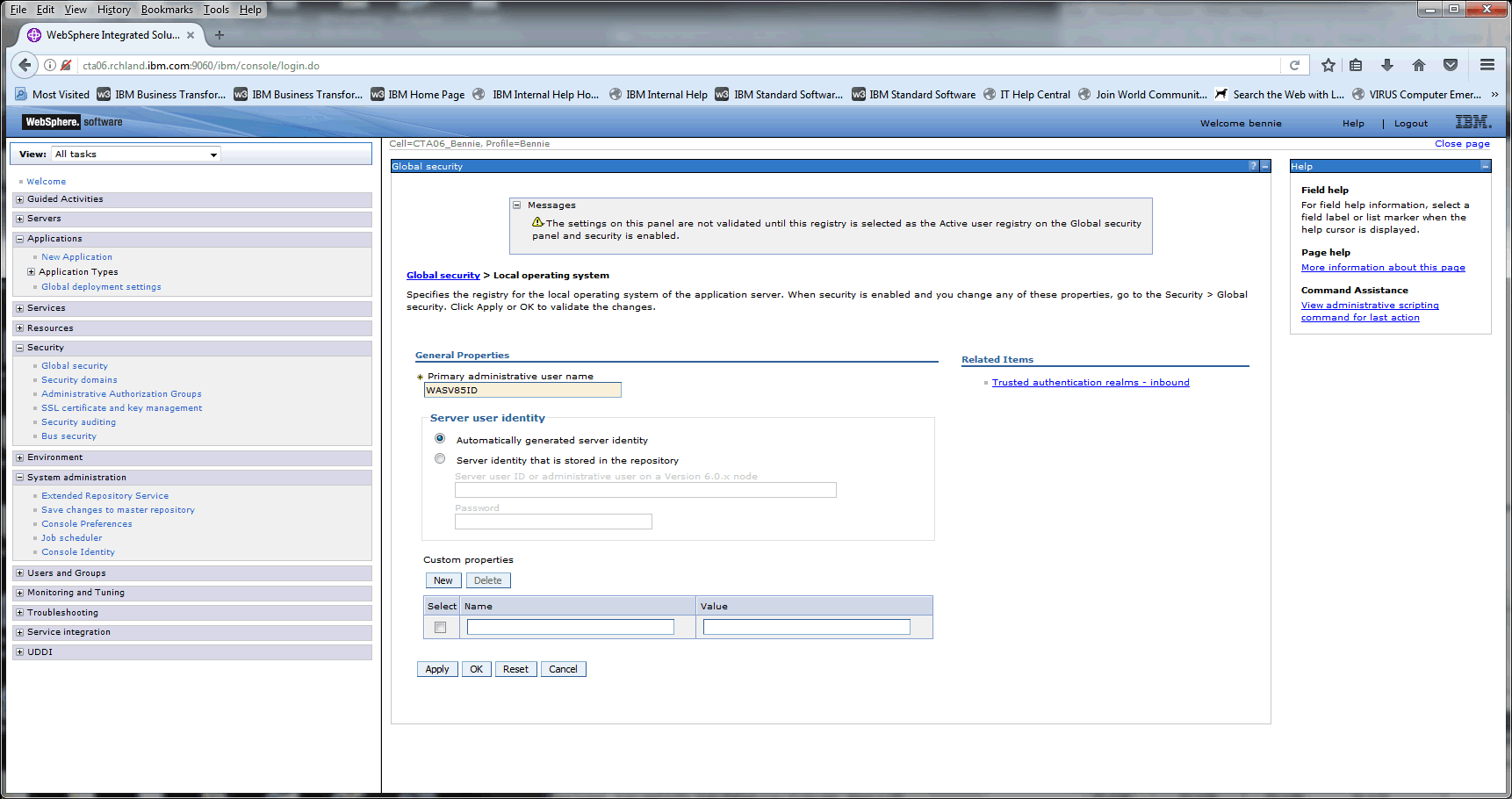The height and width of the screenshot is (799, 1512).
Task: Collapse the Security section
Action: (19, 348)
